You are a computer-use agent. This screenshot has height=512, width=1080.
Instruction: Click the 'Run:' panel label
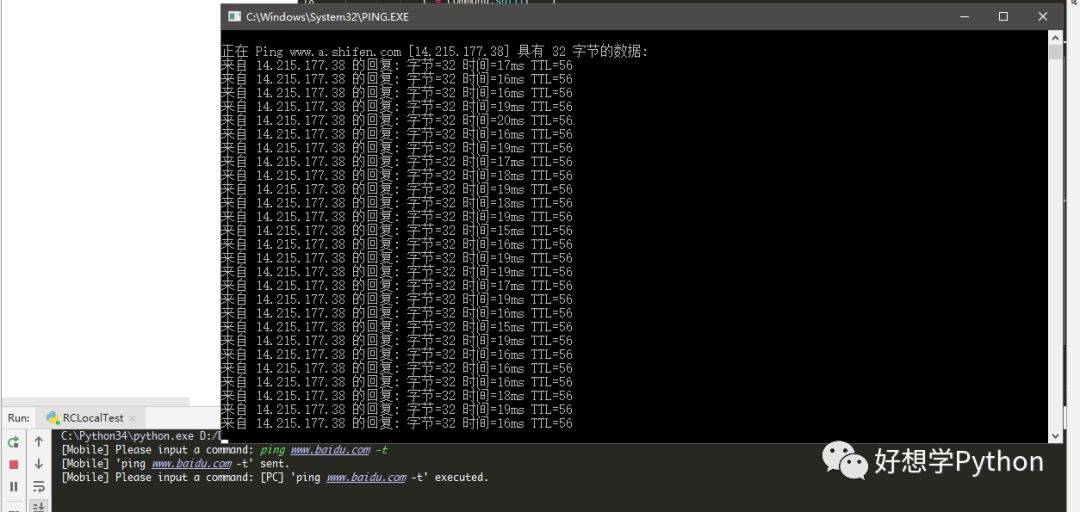19,418
